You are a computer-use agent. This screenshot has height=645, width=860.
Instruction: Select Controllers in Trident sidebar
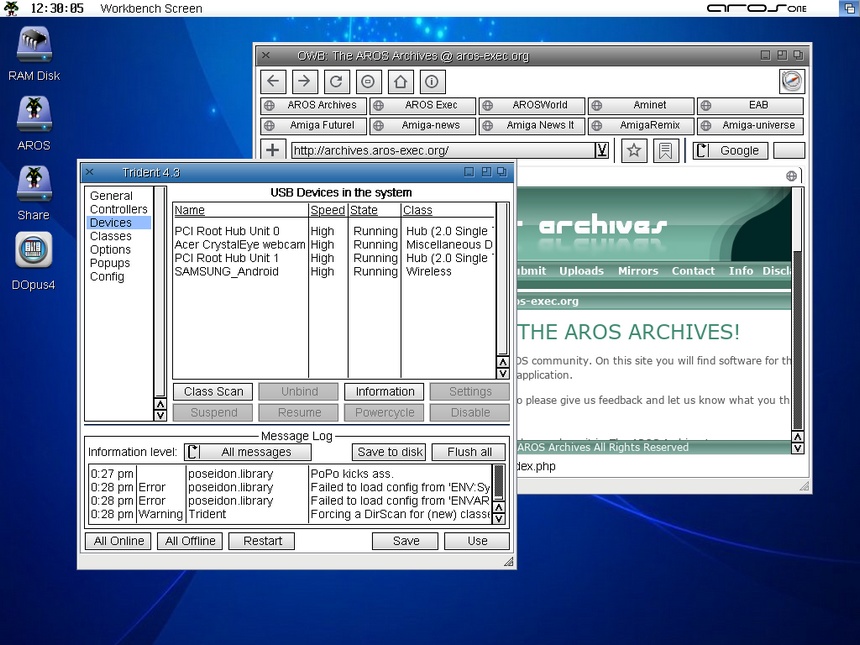(118, 209)
